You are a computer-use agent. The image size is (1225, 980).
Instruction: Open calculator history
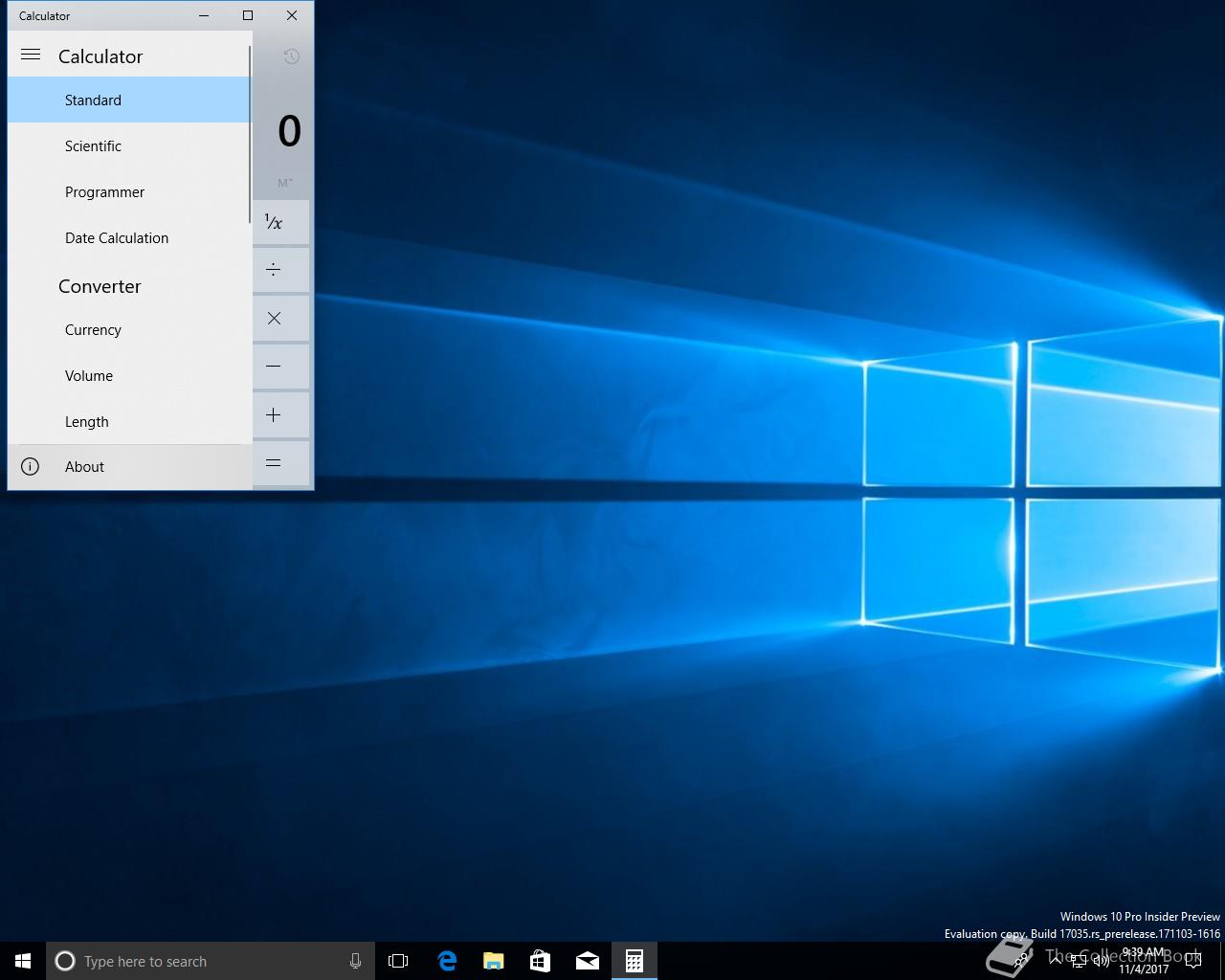coord(292,56)
